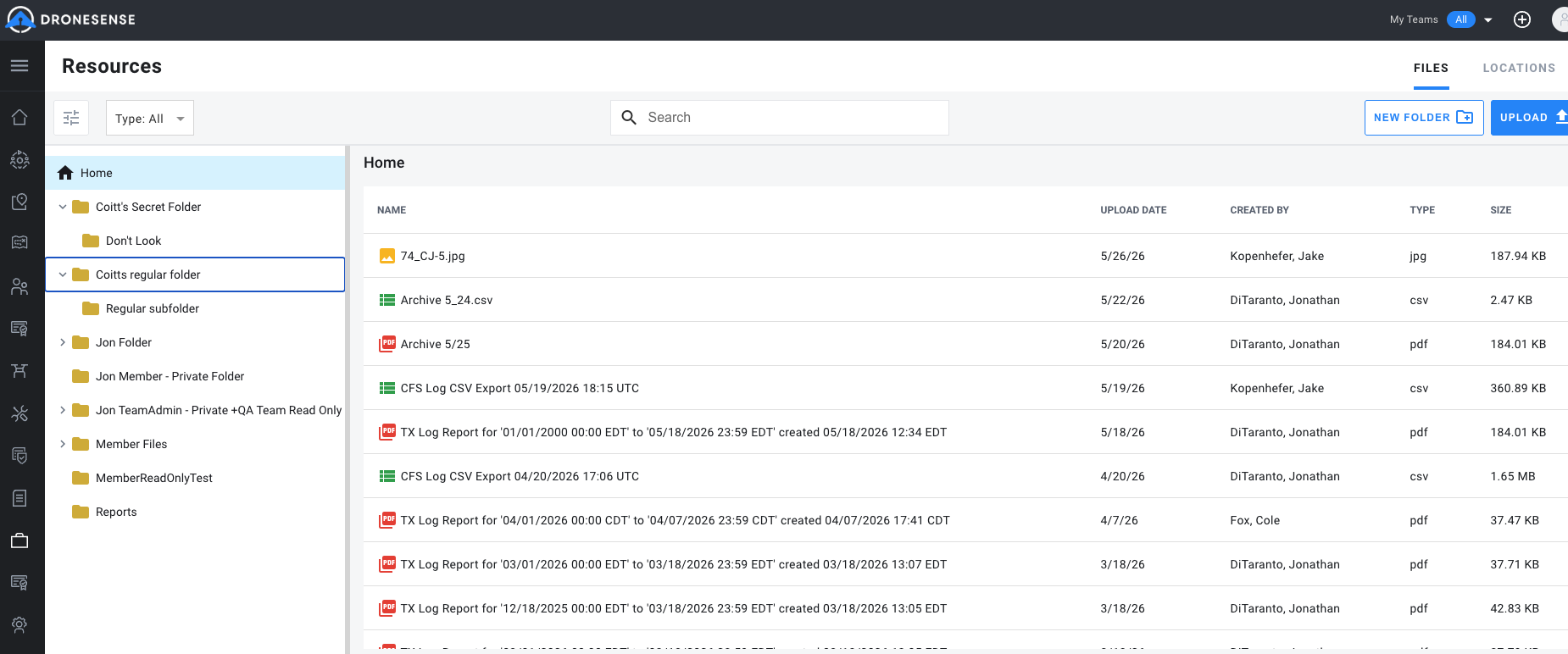The height and width of the screenshot is (654, 1568).
Task: Click the 187.94 KB size cell
Action: click(1518, 256)
